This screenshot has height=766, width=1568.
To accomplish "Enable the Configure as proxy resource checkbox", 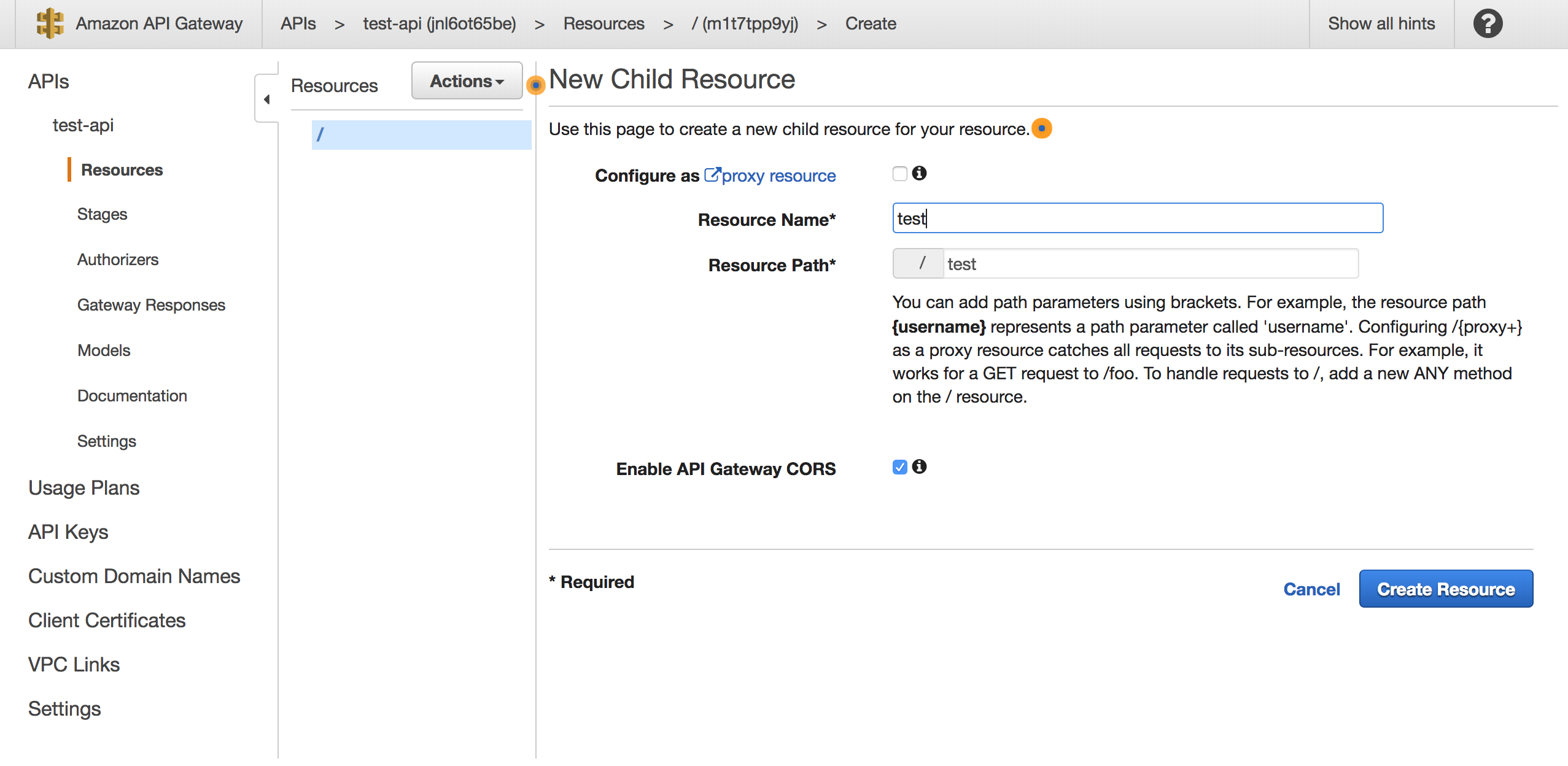I will 899,174.
